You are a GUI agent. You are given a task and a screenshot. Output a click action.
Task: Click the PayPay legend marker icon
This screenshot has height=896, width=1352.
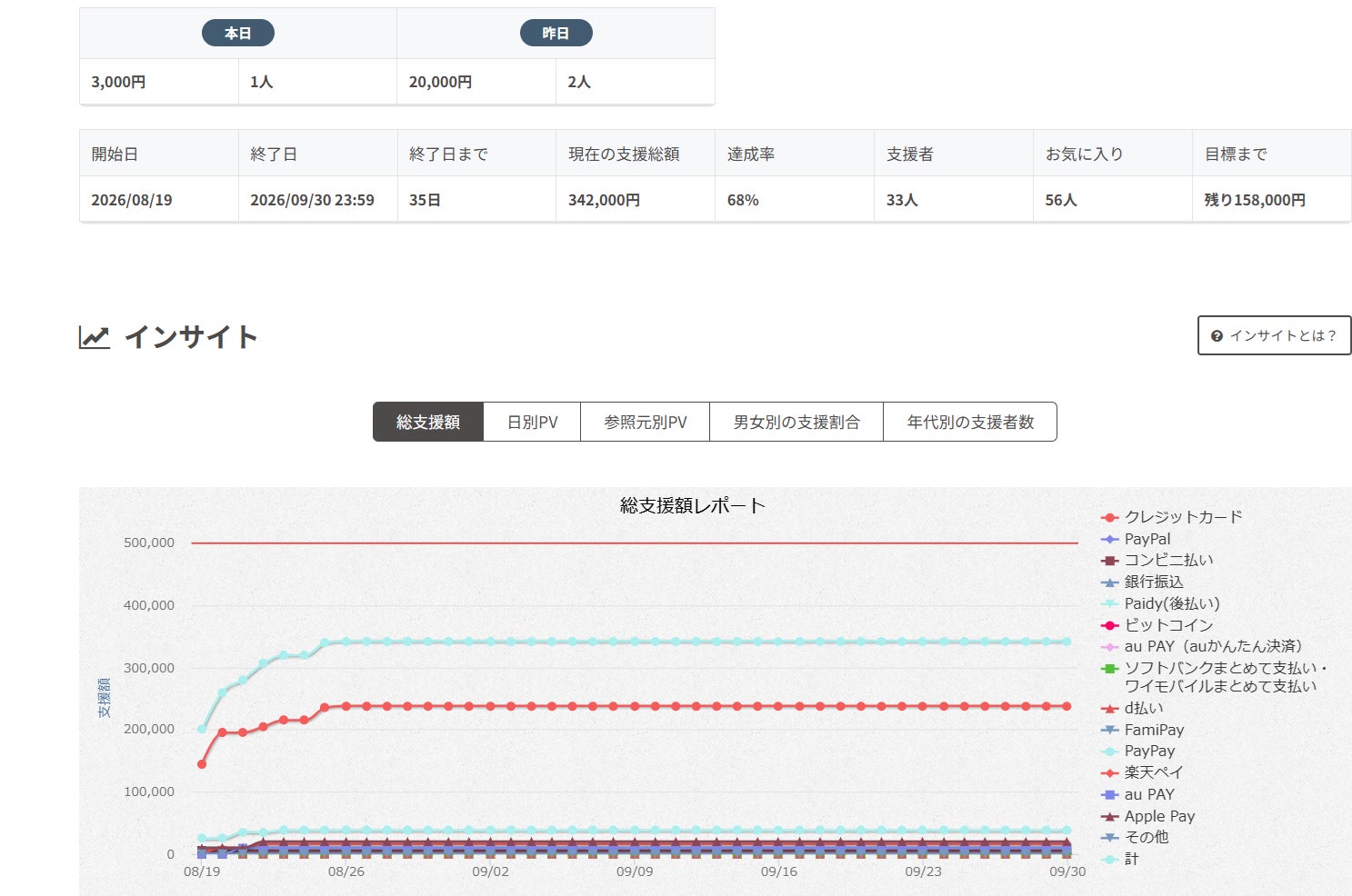click(x=1109, y=752)
